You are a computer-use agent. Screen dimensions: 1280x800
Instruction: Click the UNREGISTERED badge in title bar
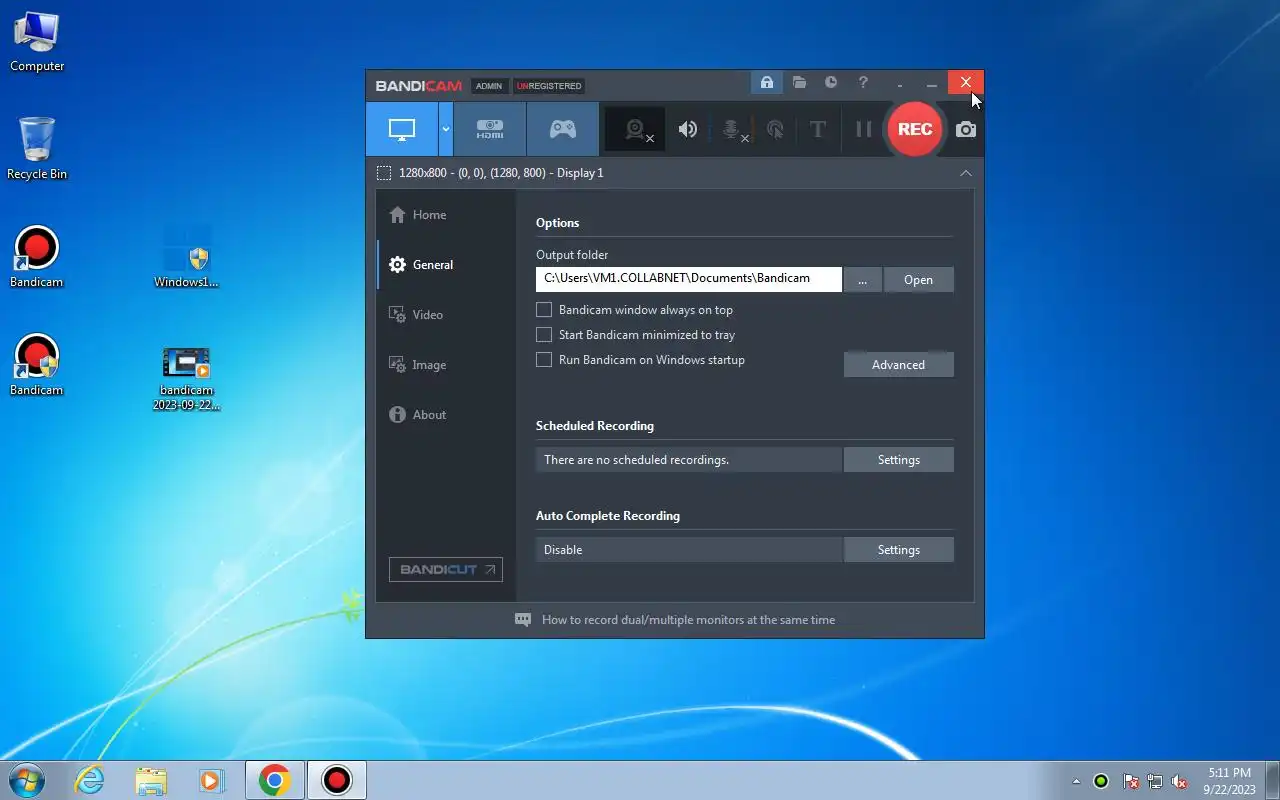[549, 86]
